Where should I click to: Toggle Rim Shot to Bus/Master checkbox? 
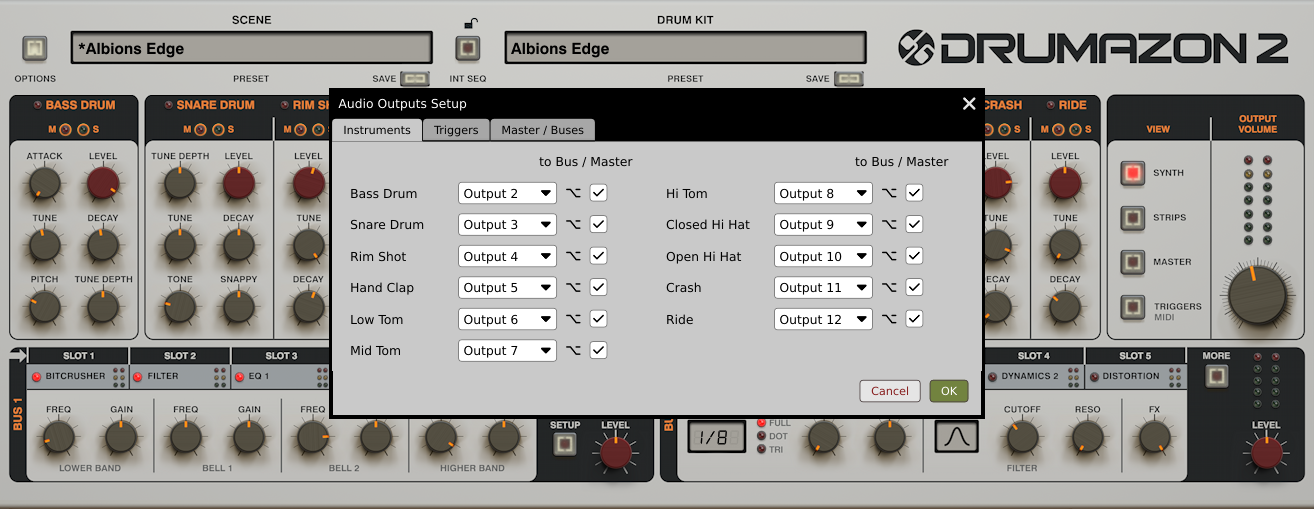[598, 256]
